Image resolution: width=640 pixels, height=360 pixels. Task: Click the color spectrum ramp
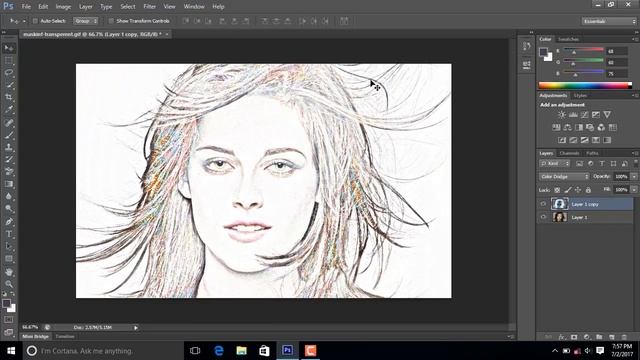[x=585, y=85]
